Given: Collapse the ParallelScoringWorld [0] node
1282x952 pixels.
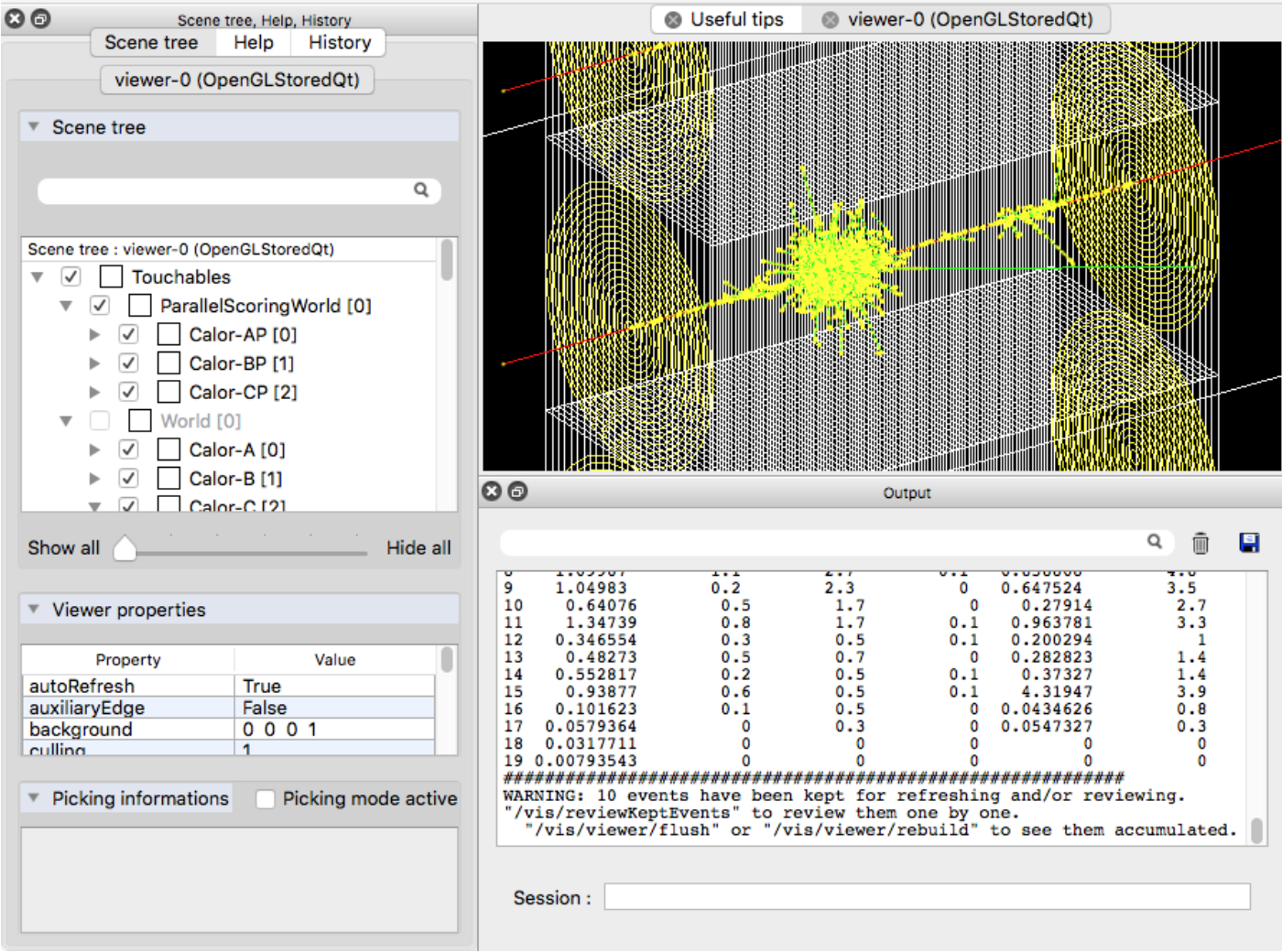Looking at the screenshot, I should pyautogui.click(x=66, y=306).
